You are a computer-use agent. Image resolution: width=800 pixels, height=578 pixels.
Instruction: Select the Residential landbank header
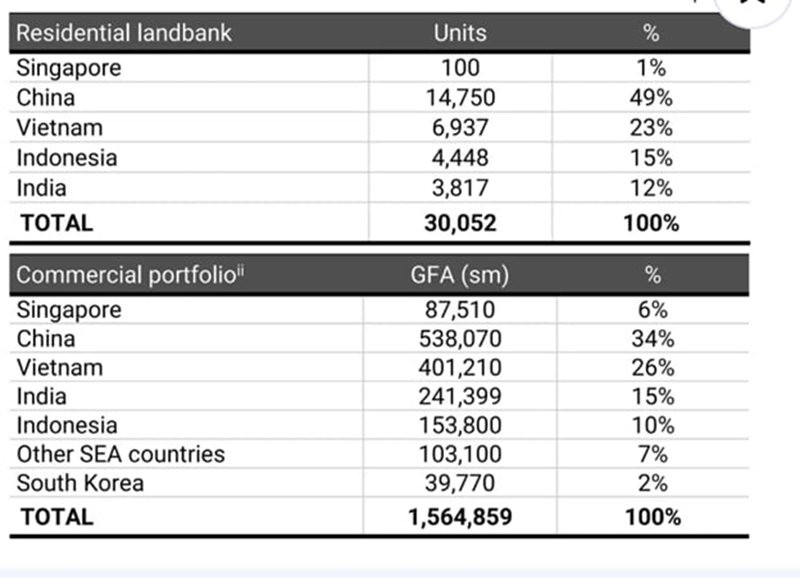pyautogui.click(x=124, y=33)
